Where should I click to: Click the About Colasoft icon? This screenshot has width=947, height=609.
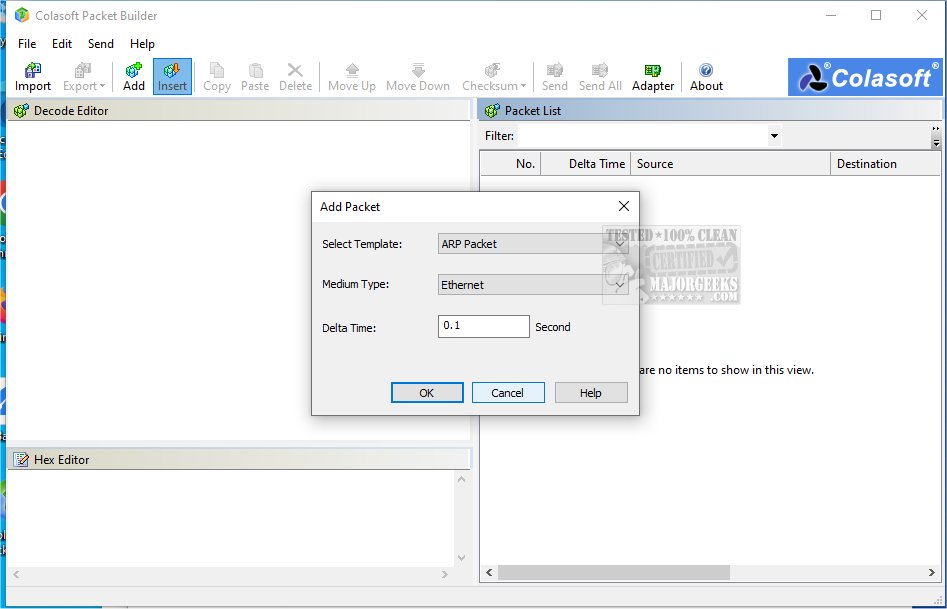point(705,74)
